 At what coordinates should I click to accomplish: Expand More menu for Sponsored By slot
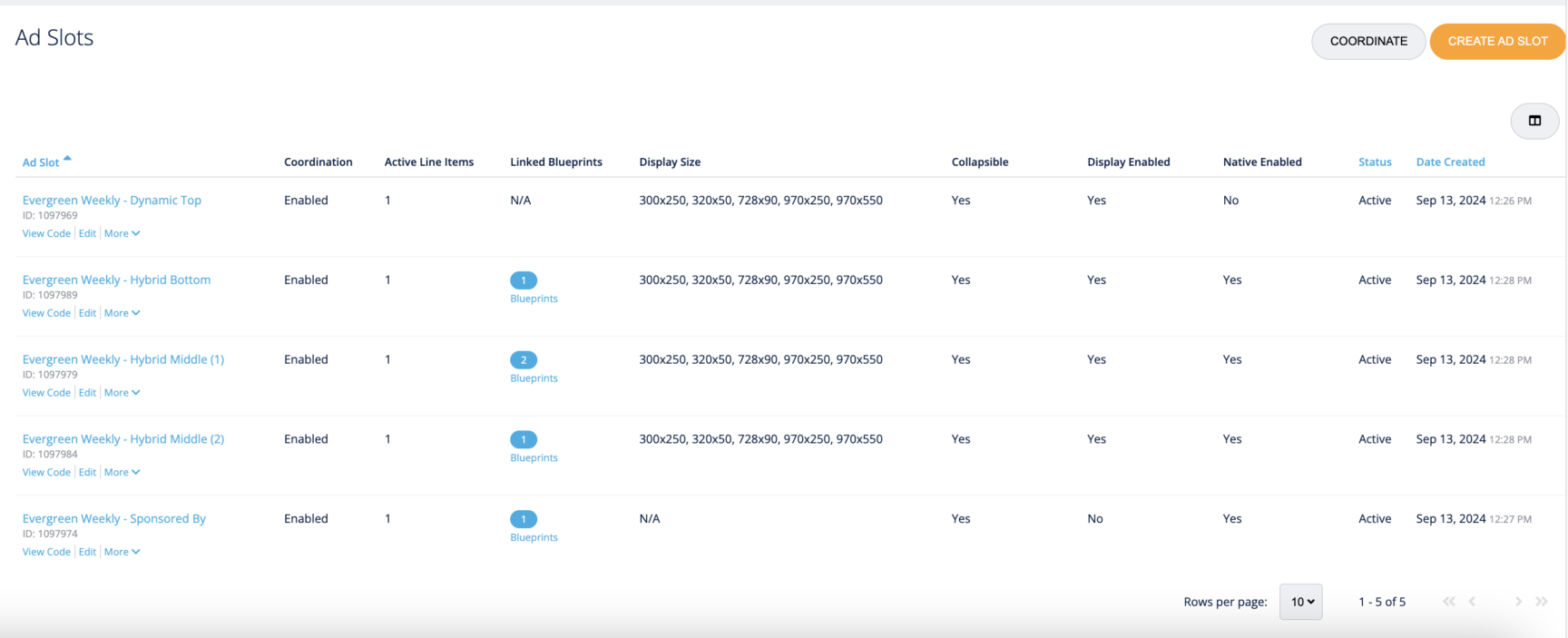[x=122, y=552]
